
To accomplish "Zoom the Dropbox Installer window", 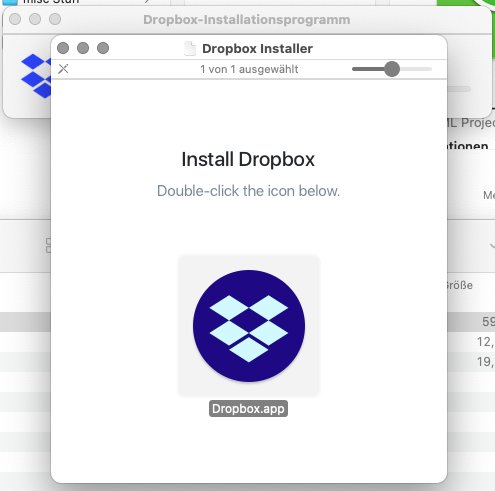I will 103,48.
